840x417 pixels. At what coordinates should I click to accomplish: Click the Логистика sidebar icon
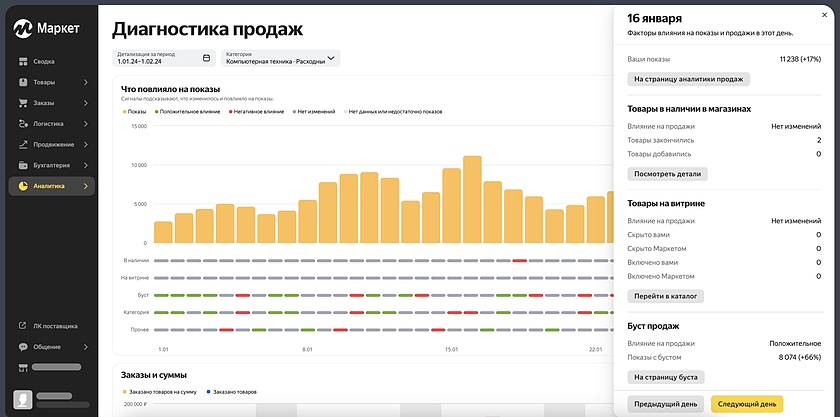point(22,124)
